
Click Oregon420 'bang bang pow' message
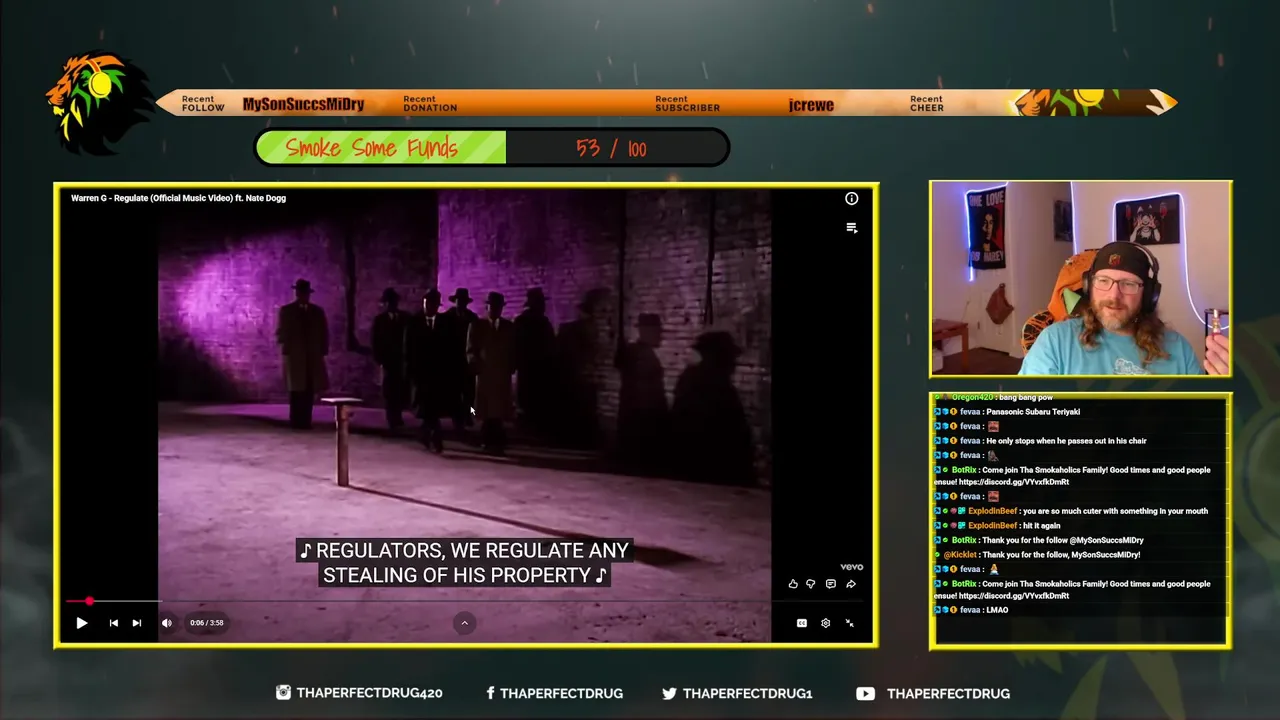[x=1026, y=398]
